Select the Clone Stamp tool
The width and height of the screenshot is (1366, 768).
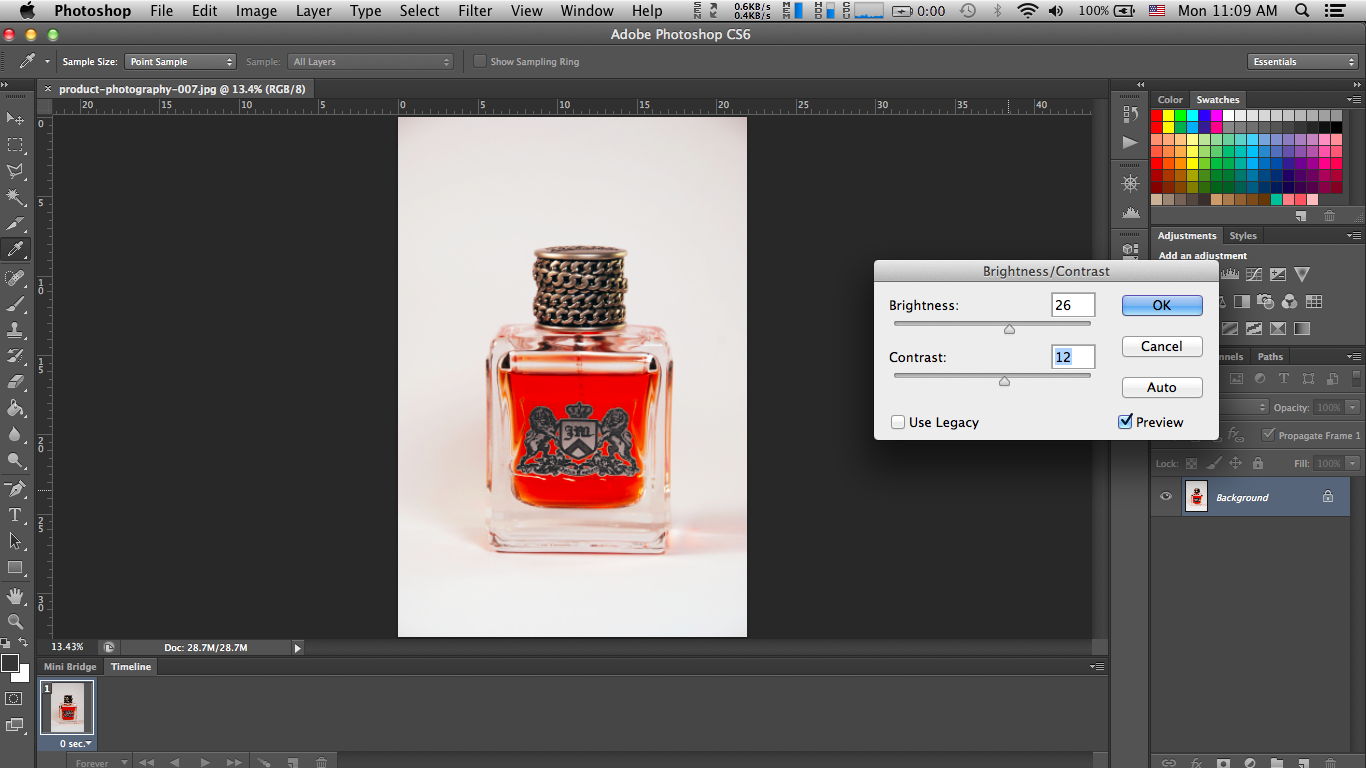[15, 329]
